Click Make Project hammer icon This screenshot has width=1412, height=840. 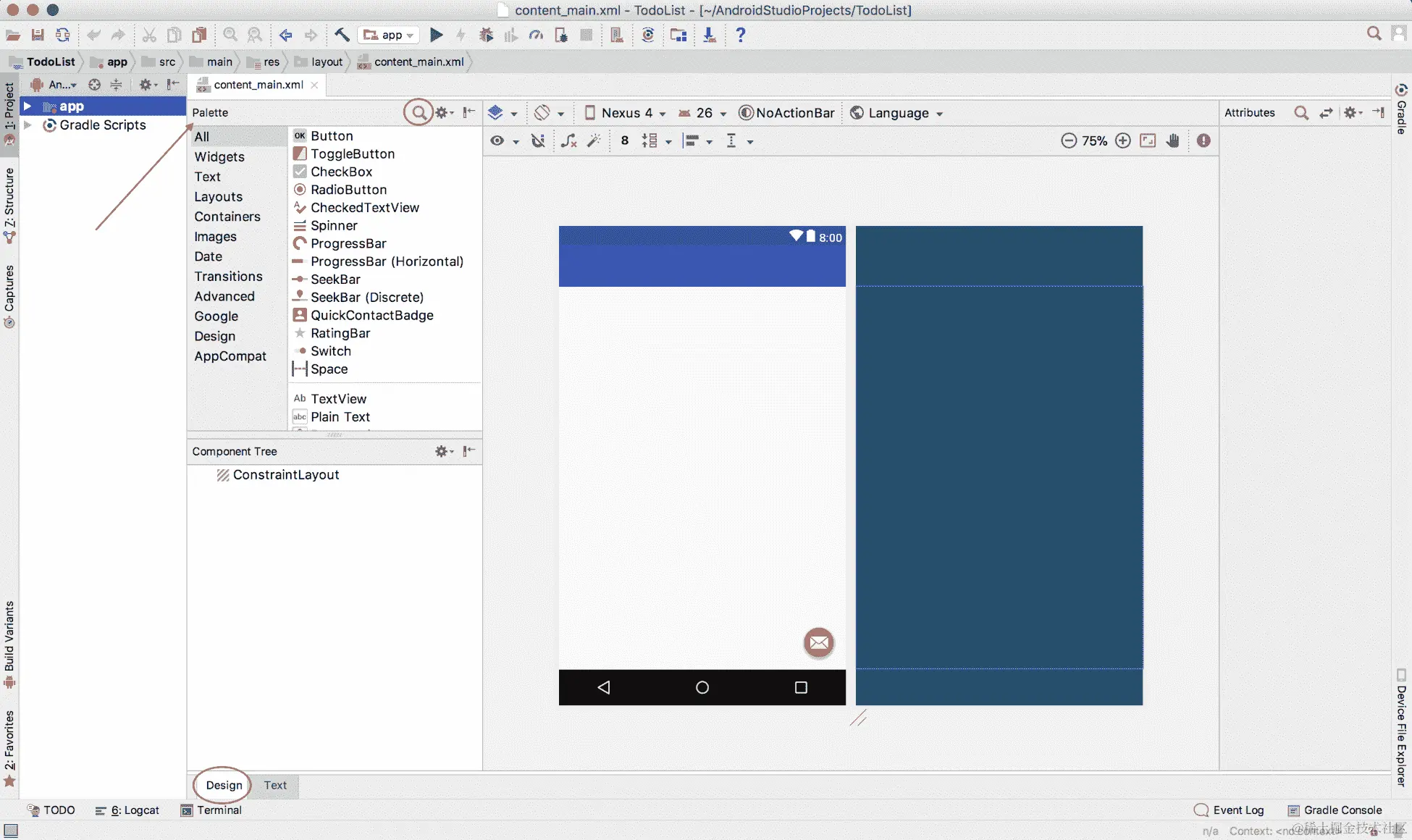[x=342, y=35]
